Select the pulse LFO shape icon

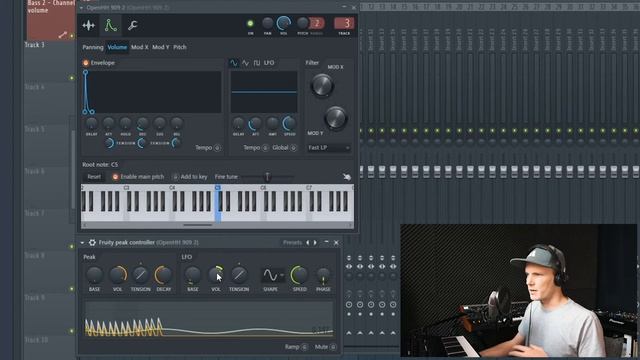coord(257,63)
